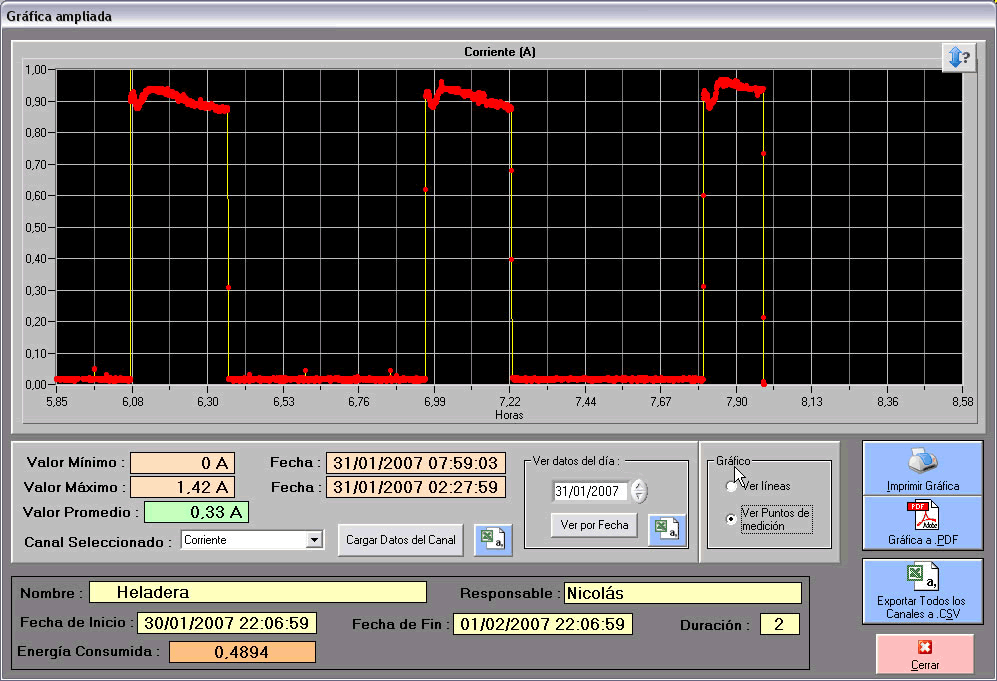This screenshot has width=997, height=681.
Task: Click the up arrow of the date spinner
Action: coord(639,486)
